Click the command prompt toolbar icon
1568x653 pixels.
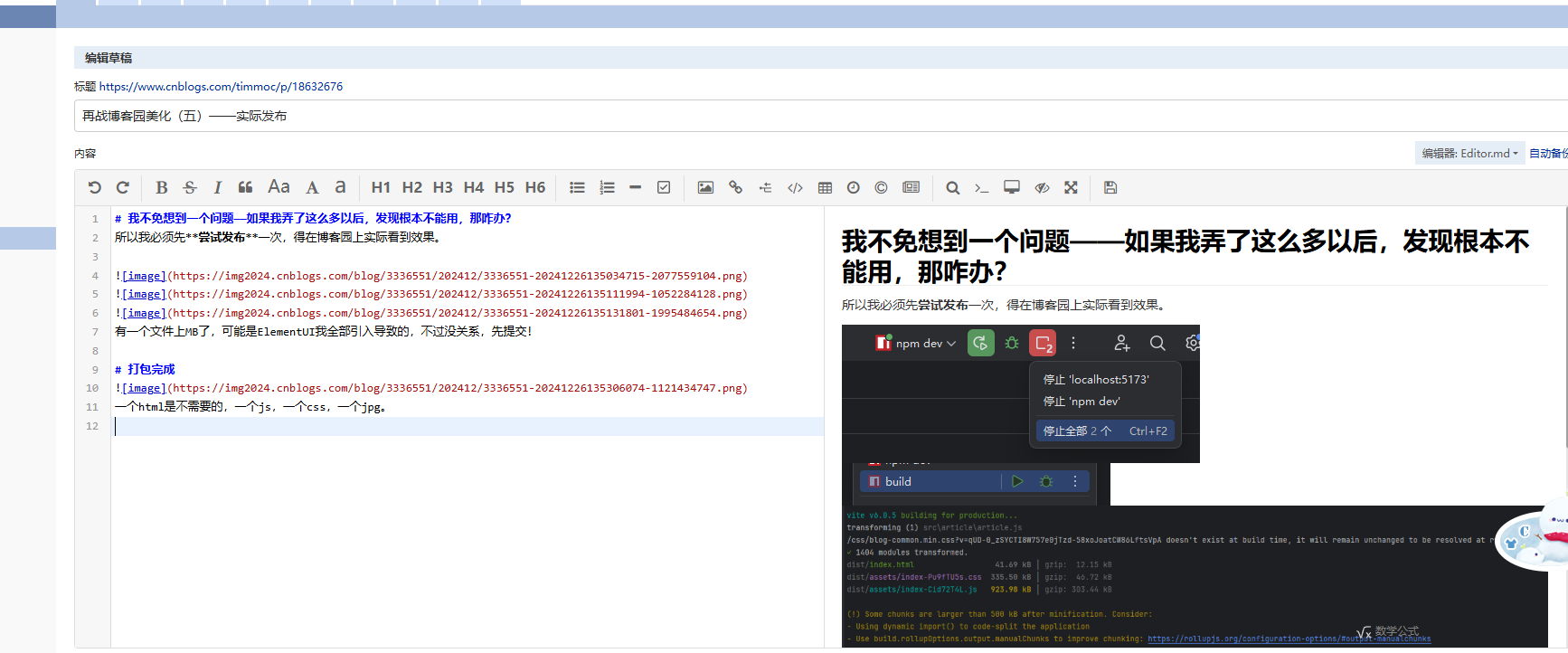pos(981,187)
